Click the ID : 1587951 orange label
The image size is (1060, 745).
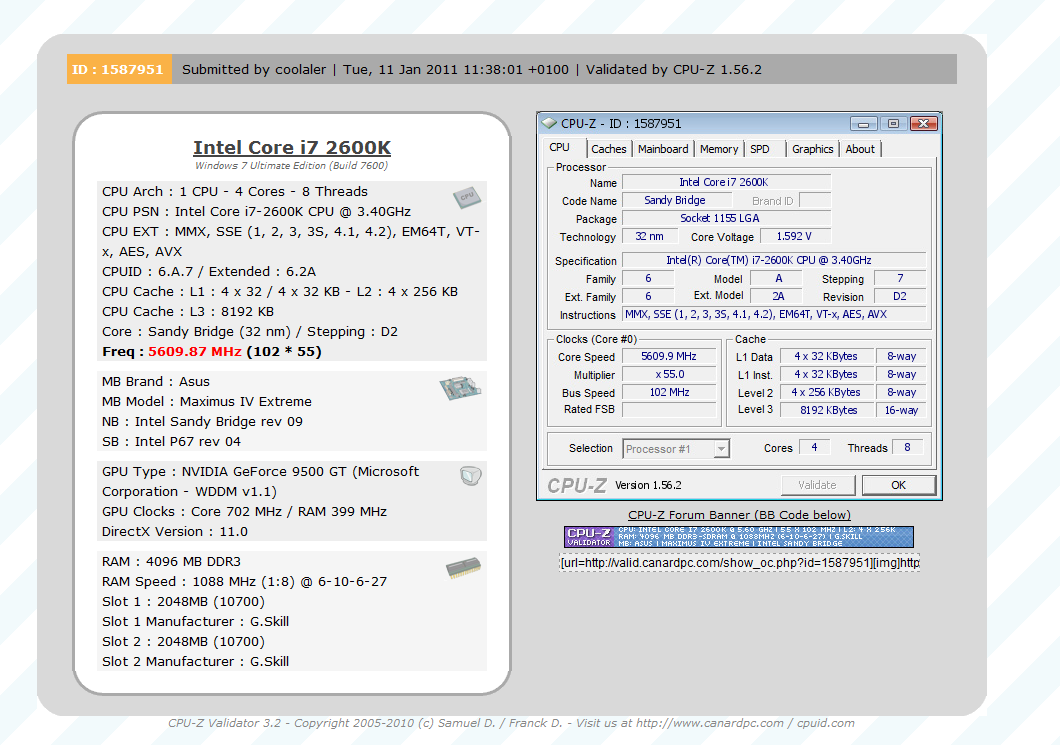pyautogui.click(x=119, y=69)
